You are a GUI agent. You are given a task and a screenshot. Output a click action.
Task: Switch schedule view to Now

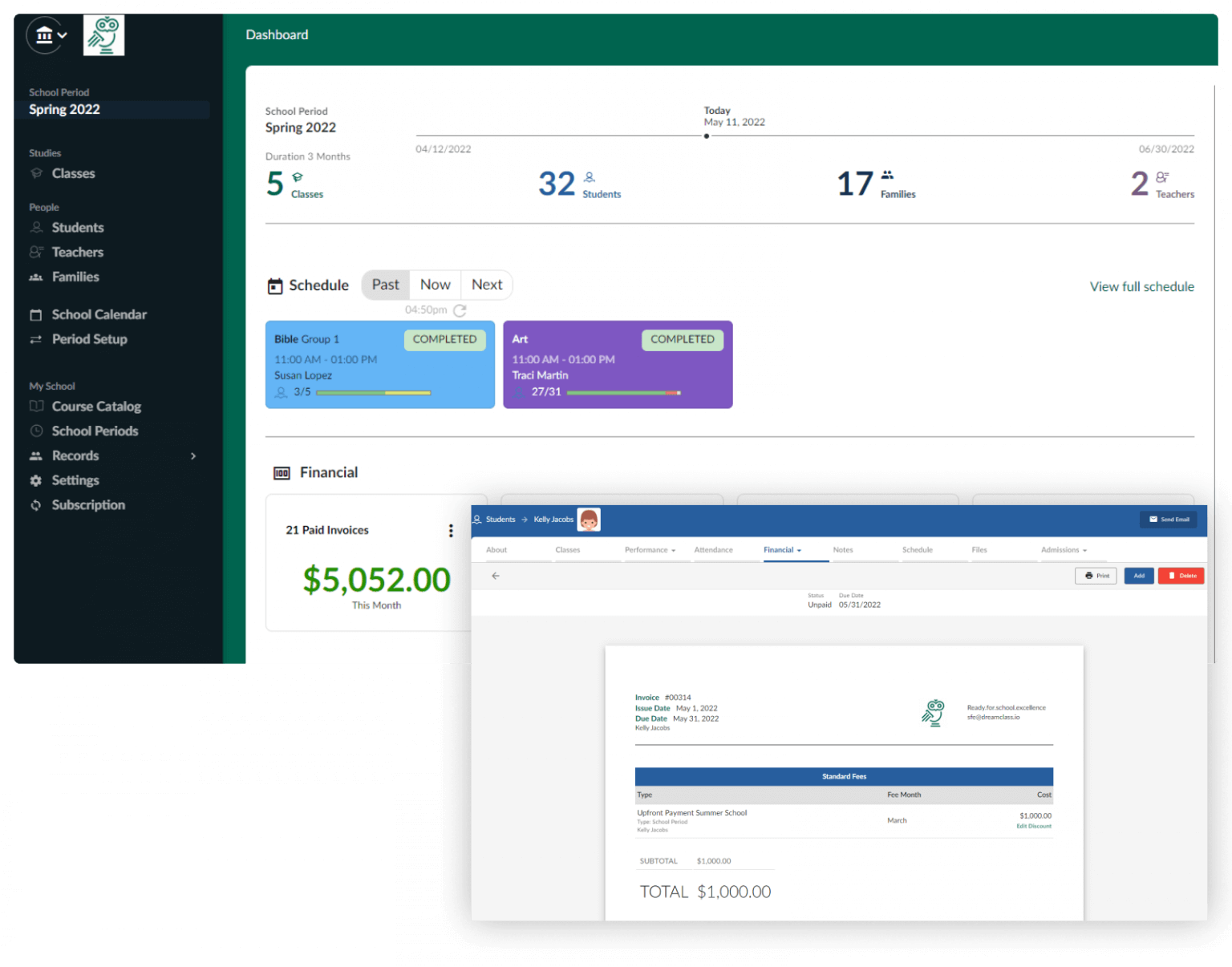[435, 285]
